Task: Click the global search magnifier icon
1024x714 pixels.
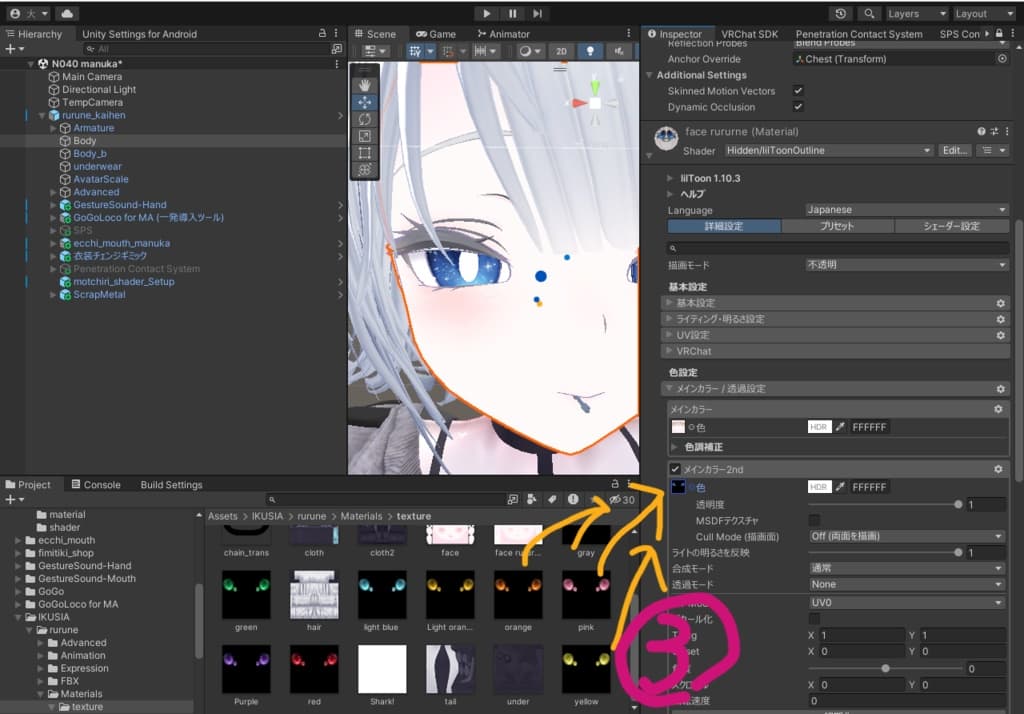Action: coord(869,13)
